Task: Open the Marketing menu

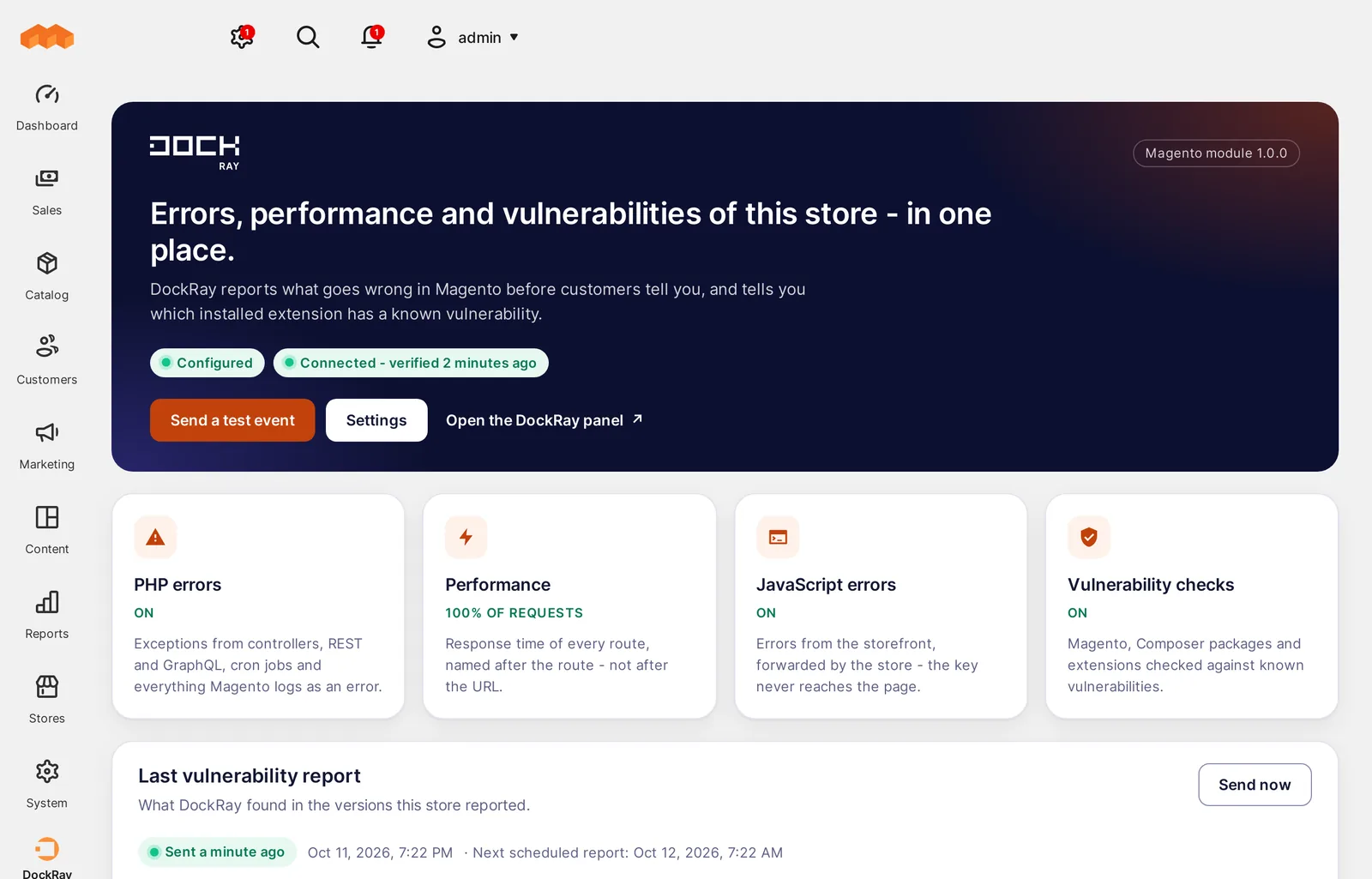Action: click(x=47, y=446)
